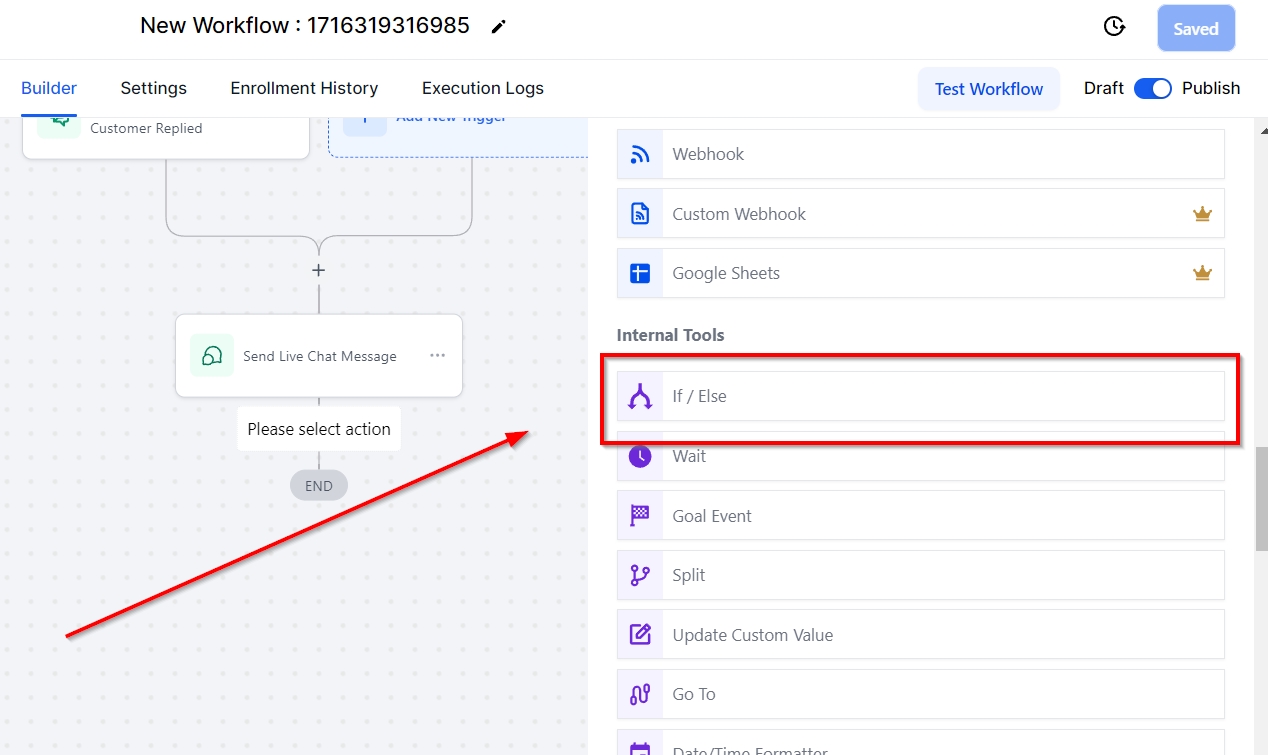The width and height of the screenshot is (1268, 755).
Task: Click the plus to add action
Action: (318, 270)
